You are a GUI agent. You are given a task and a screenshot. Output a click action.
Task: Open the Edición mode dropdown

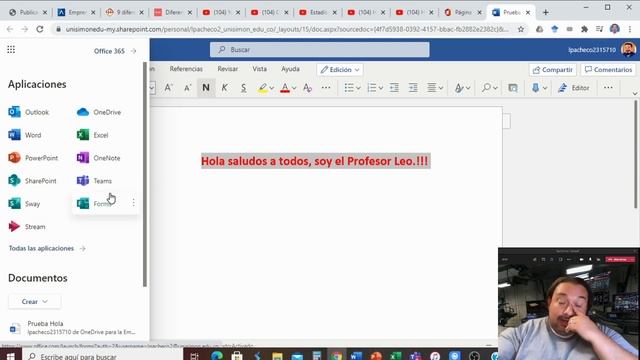340,70
